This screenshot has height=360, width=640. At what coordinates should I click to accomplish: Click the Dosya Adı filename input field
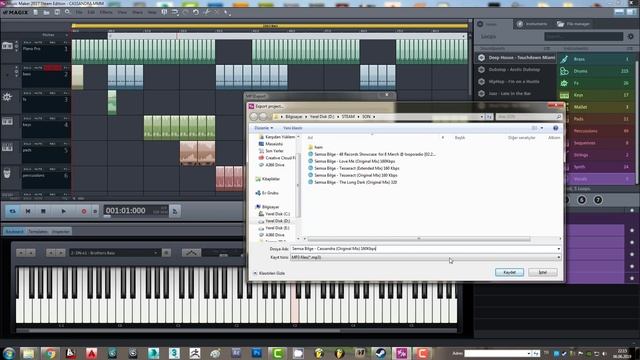423,249
